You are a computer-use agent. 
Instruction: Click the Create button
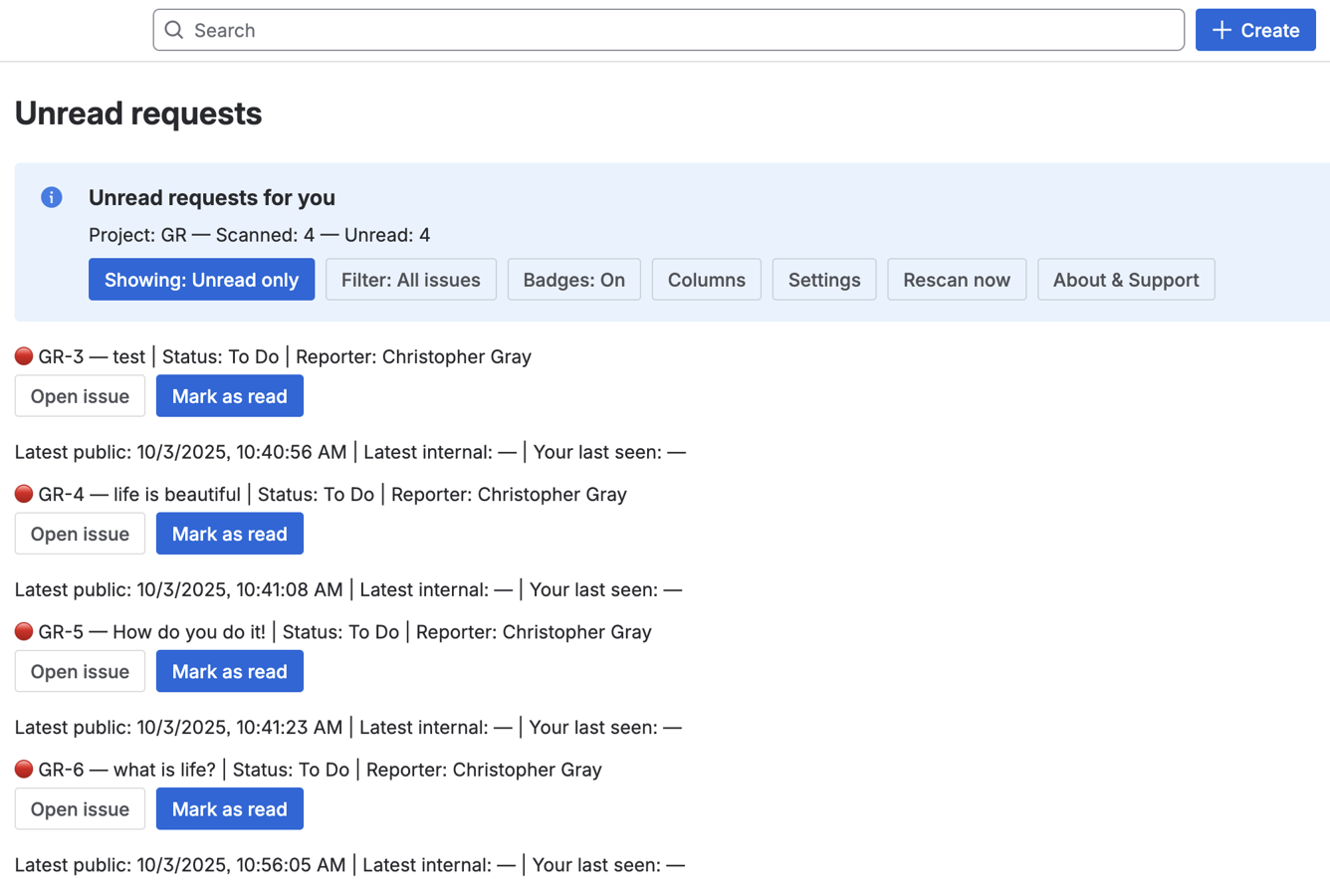coord(1254,30)
